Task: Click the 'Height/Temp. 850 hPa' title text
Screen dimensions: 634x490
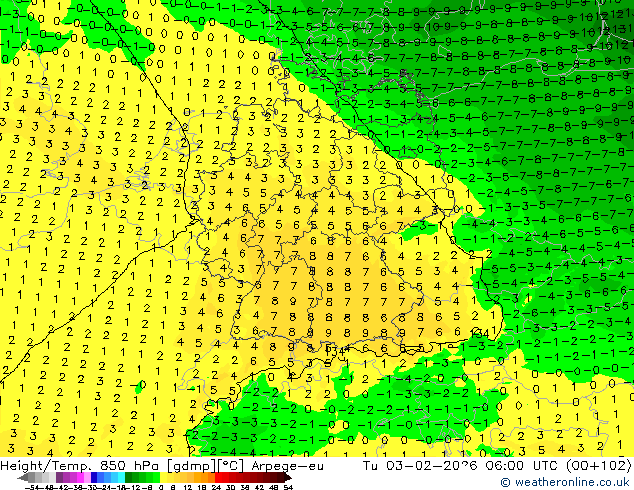Action: (81, 466)
